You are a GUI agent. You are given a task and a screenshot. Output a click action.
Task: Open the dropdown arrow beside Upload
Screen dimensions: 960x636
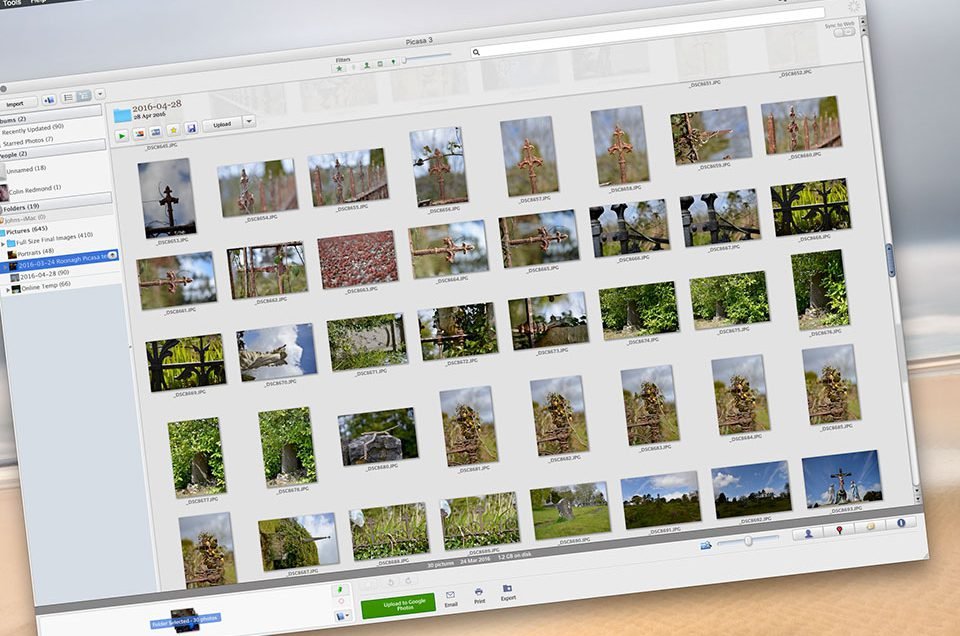(249, 121)
